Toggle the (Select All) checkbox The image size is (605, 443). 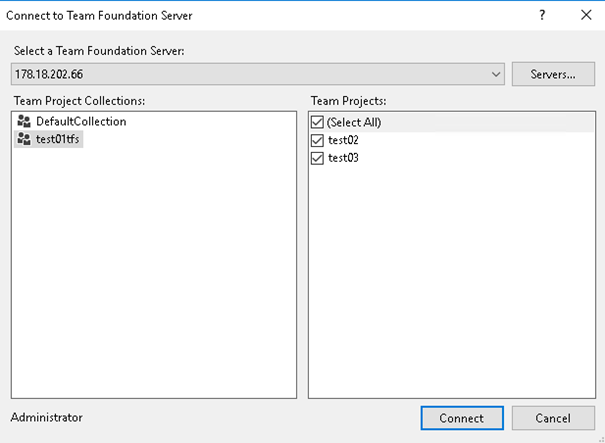pos(318,122)
